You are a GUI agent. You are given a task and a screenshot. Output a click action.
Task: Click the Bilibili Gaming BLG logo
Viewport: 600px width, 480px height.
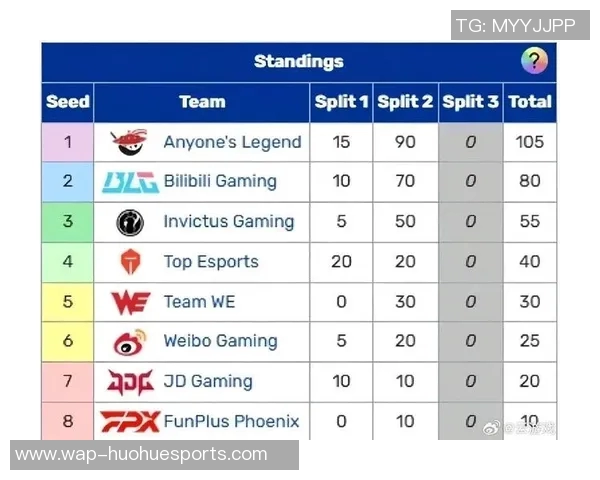coord(131,182)
